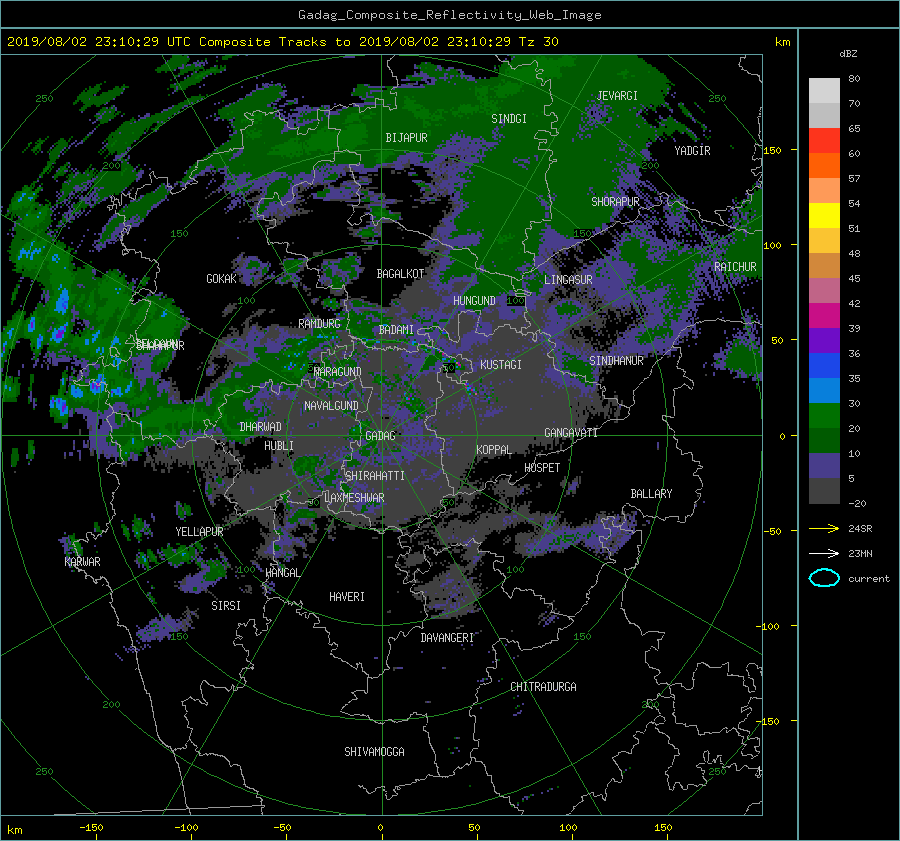Viewport: 900px width, 841px height.
Task: Click the BIJAPUR city label
Action: pos(406,138)
